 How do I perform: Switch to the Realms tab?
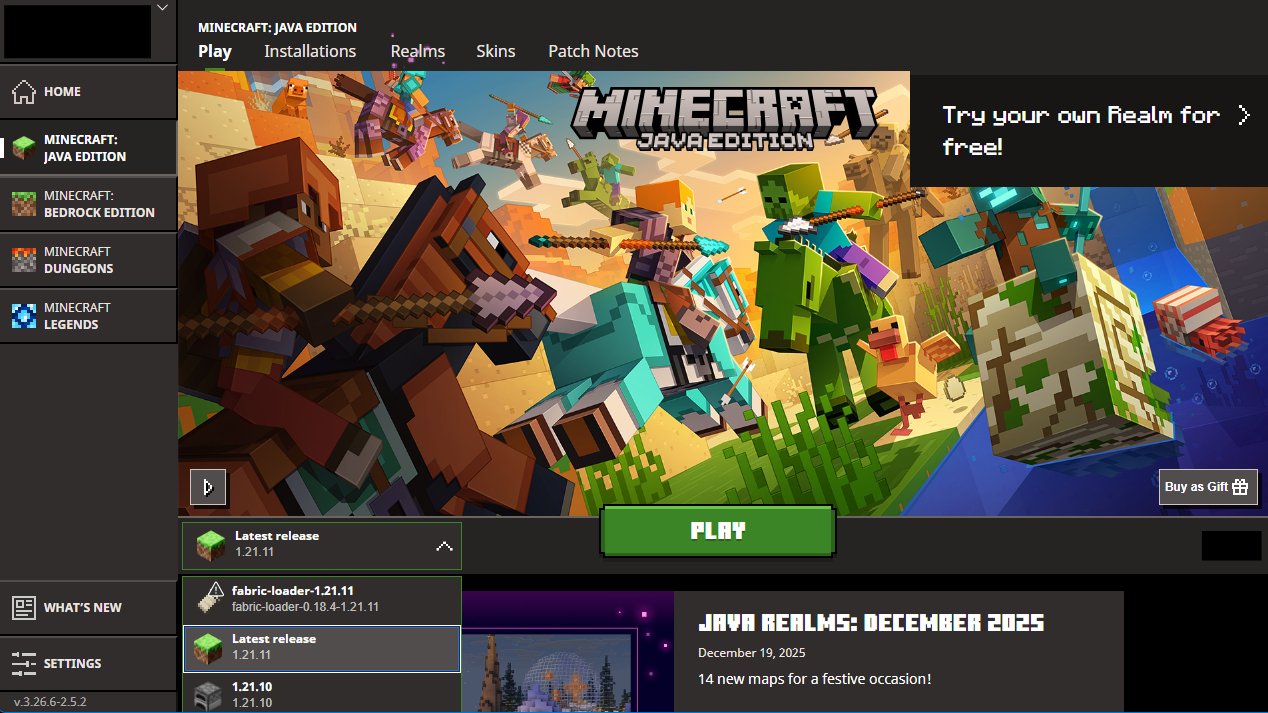point(418,51)
